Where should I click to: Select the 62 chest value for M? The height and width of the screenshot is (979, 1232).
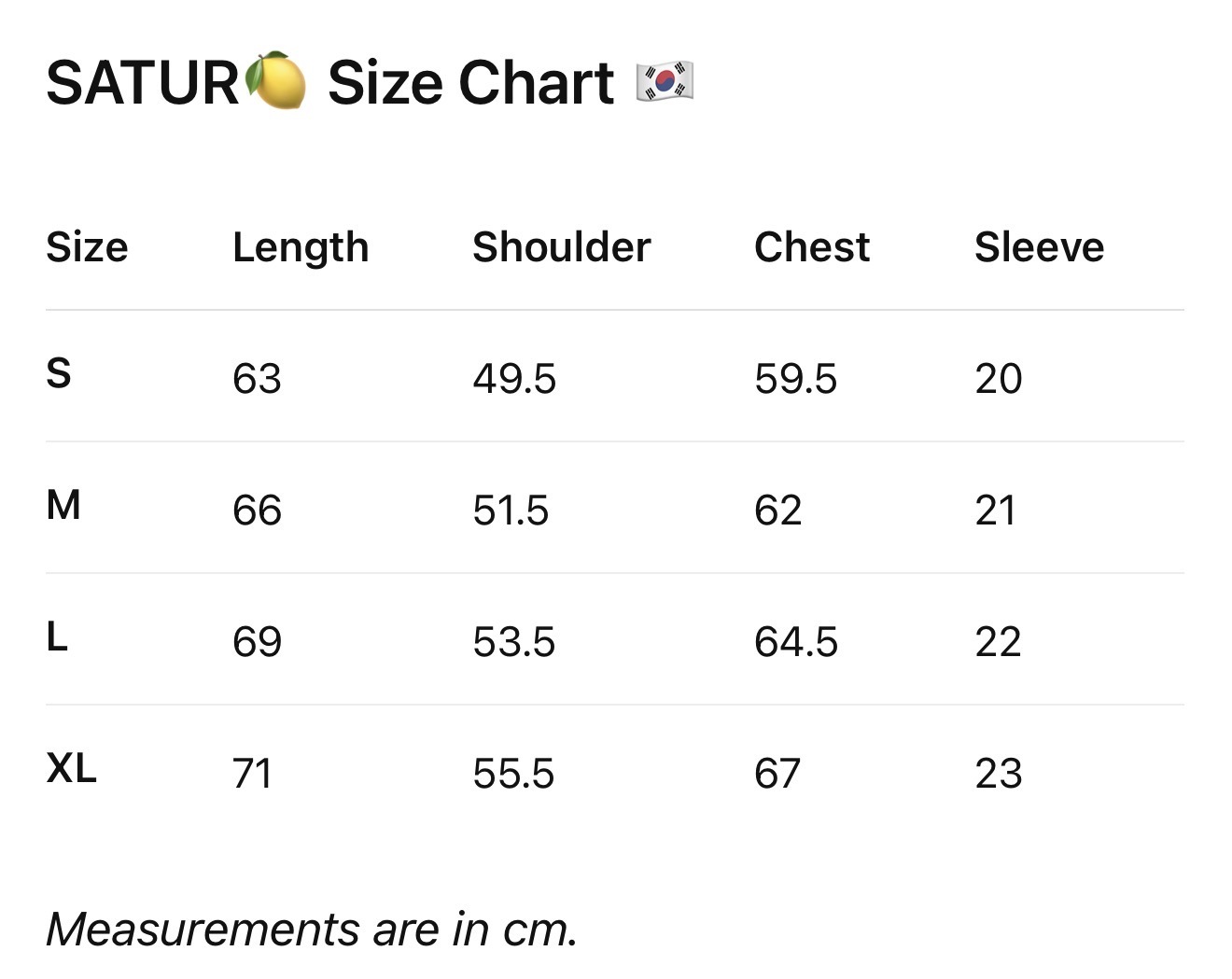point(778,510)
